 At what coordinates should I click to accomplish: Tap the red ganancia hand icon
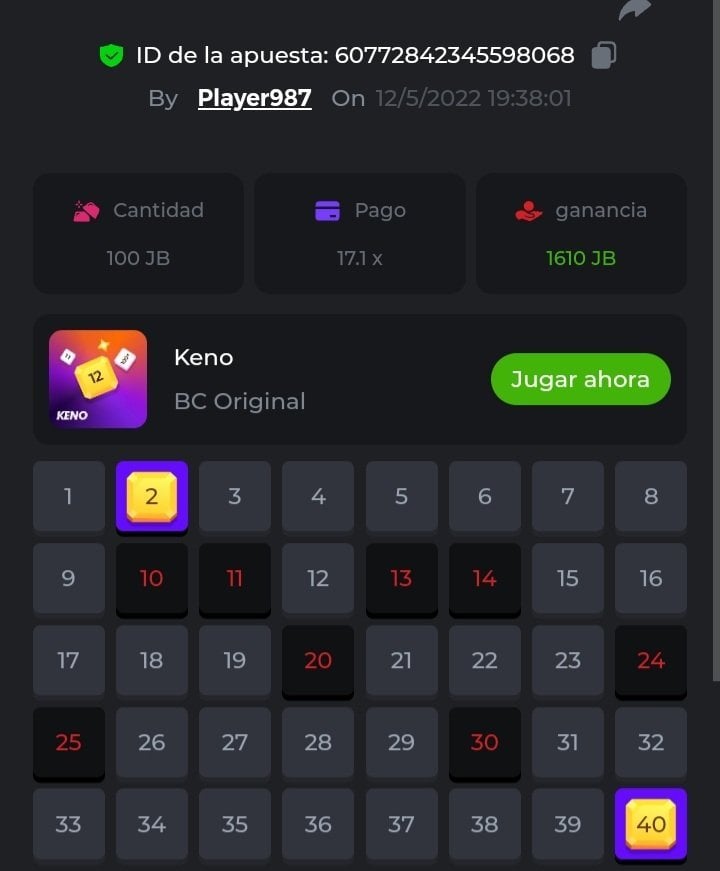[x=528, y=211]
